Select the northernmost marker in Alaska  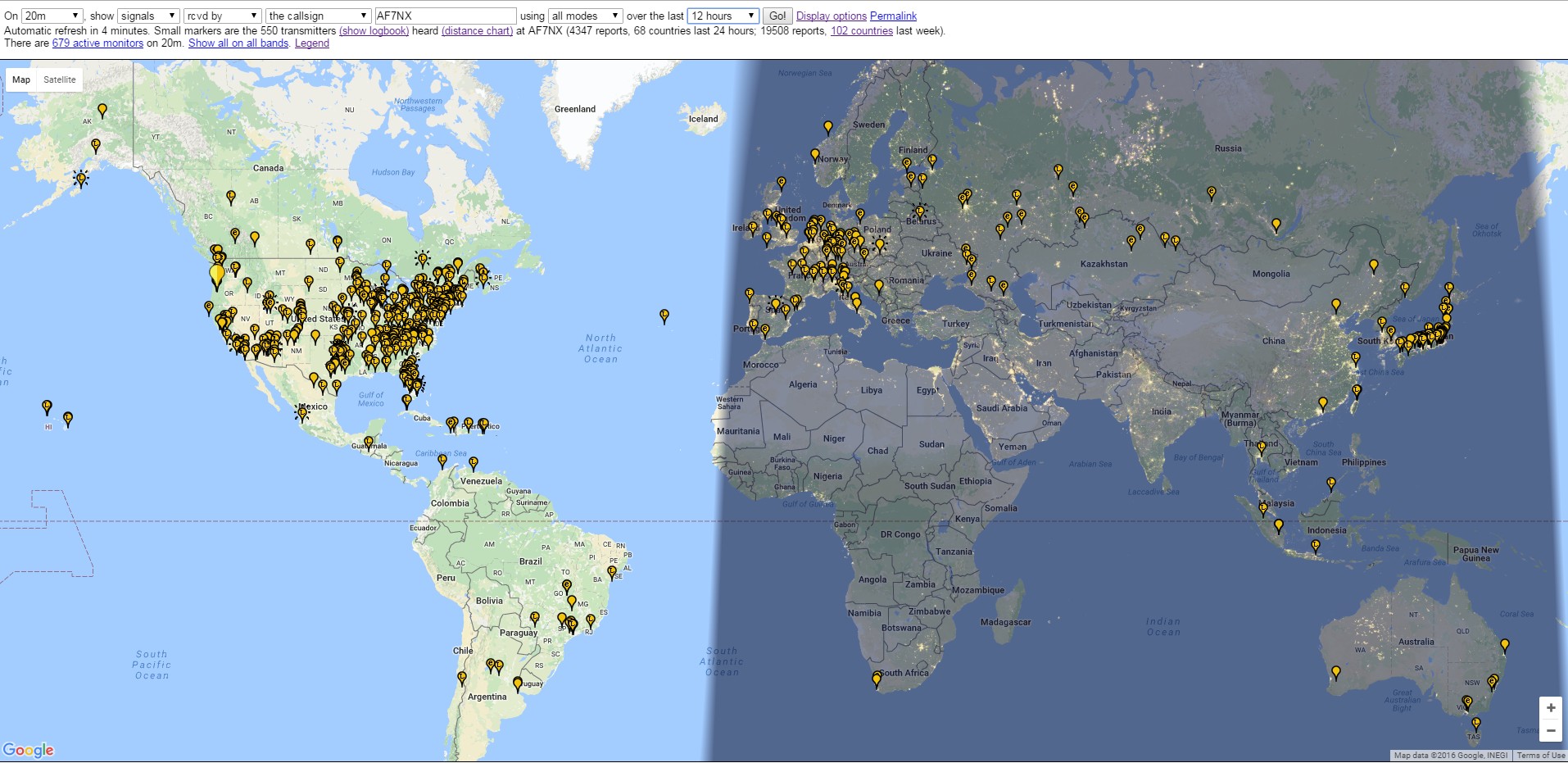tap(102, 110)
